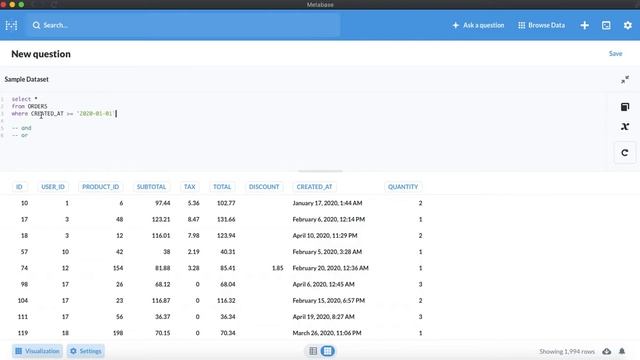Screen dimensions: 640x360
Task: Click the discount value 1.85
Action: (278, 268)
